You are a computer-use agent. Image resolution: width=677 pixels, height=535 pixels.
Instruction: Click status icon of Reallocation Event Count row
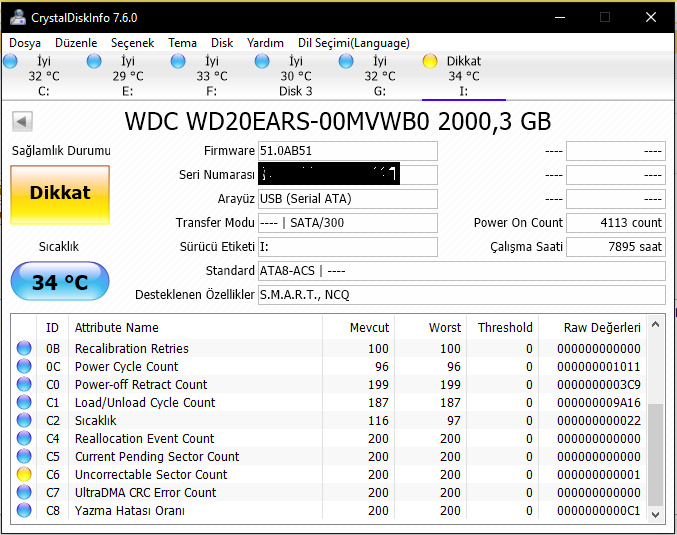coord(24,438)
